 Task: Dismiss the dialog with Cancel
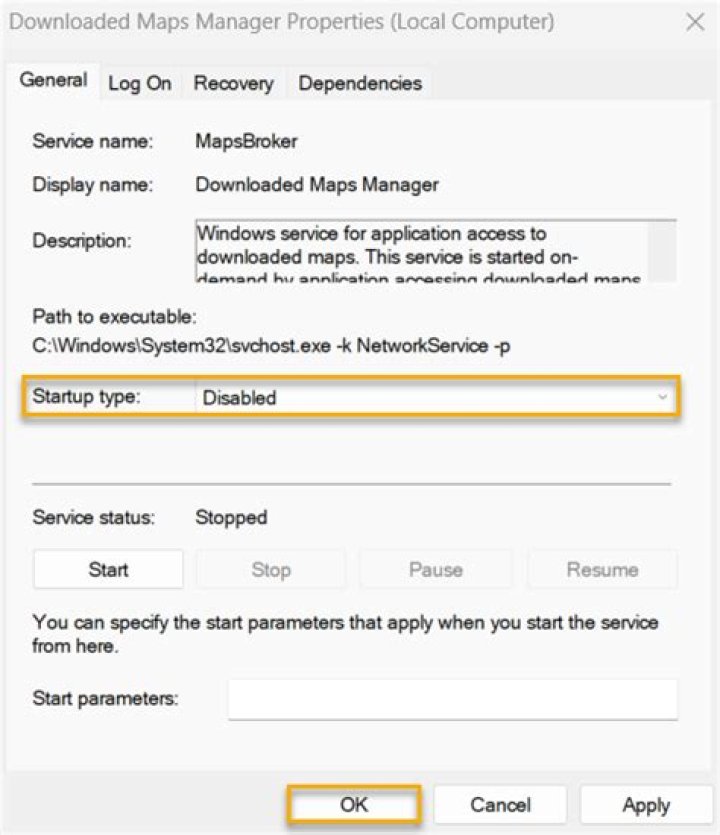pyautogui.click(x=499, y=804)
